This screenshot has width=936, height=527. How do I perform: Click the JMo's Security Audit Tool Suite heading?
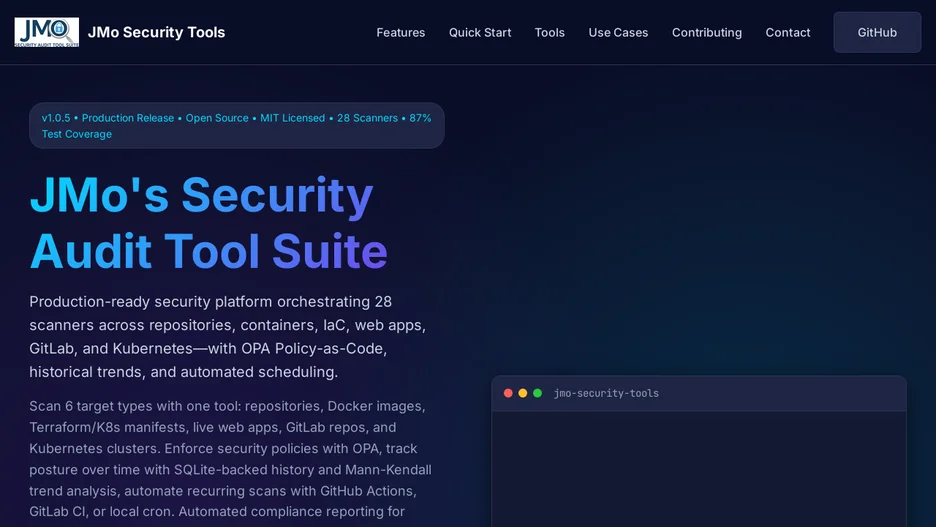pyautogui.click(x=209, y=222)
